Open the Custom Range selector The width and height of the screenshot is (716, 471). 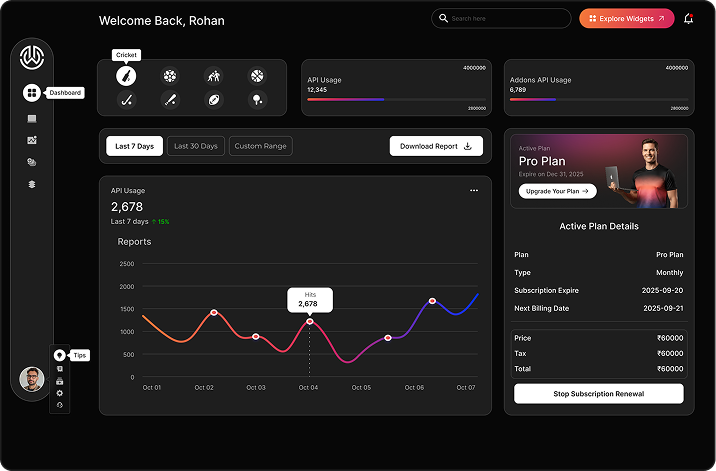tap(260, 146)
